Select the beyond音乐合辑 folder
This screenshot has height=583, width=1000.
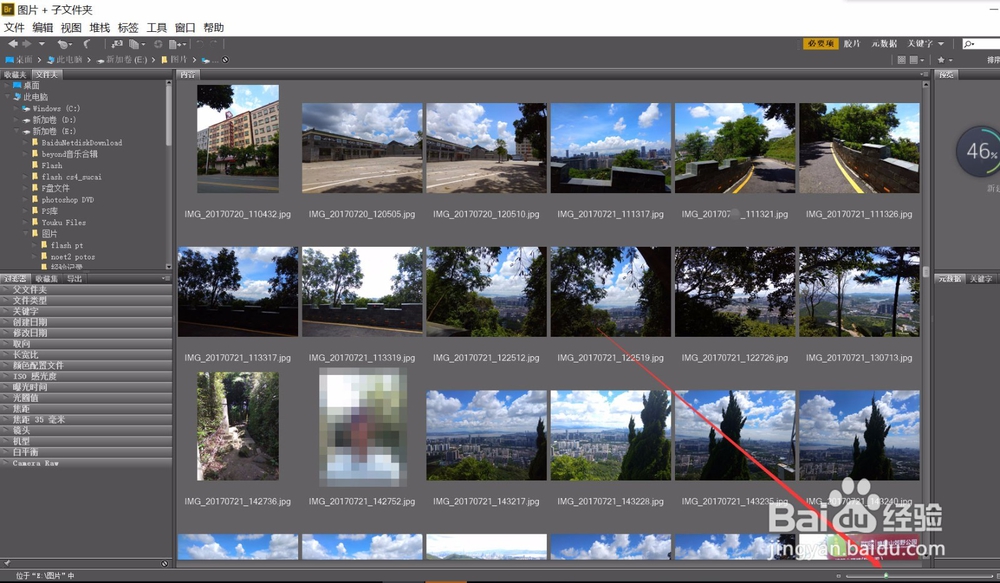click(64, 154)
